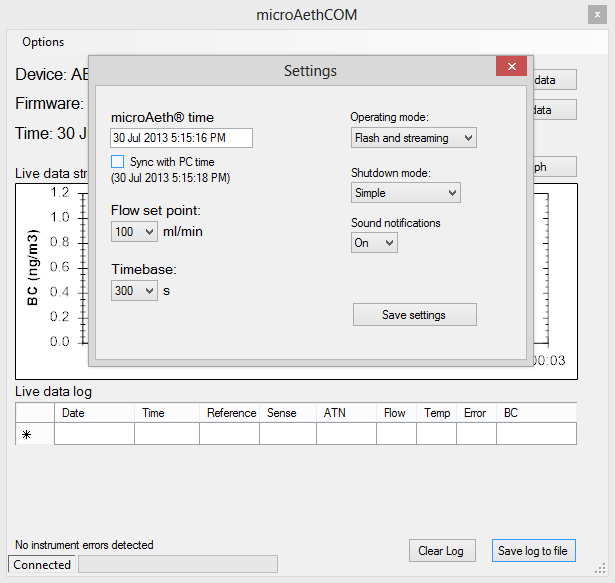Open the Sound notifications dropdown
The width and height of the screenshot is (615, 583).
(x=374, y=243)
